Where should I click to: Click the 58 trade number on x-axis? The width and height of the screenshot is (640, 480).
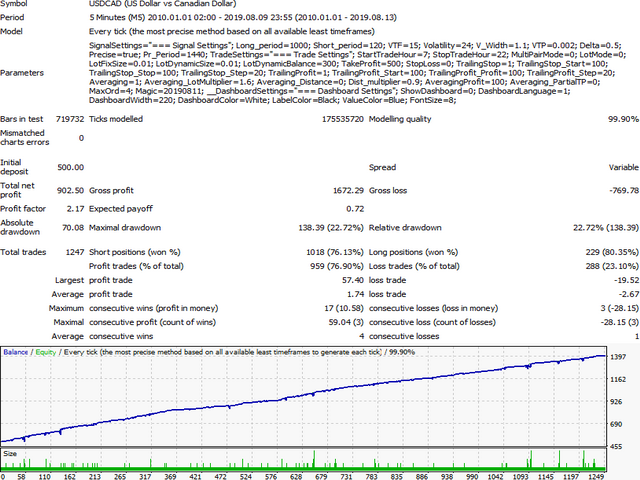click(x=21, y=476)
